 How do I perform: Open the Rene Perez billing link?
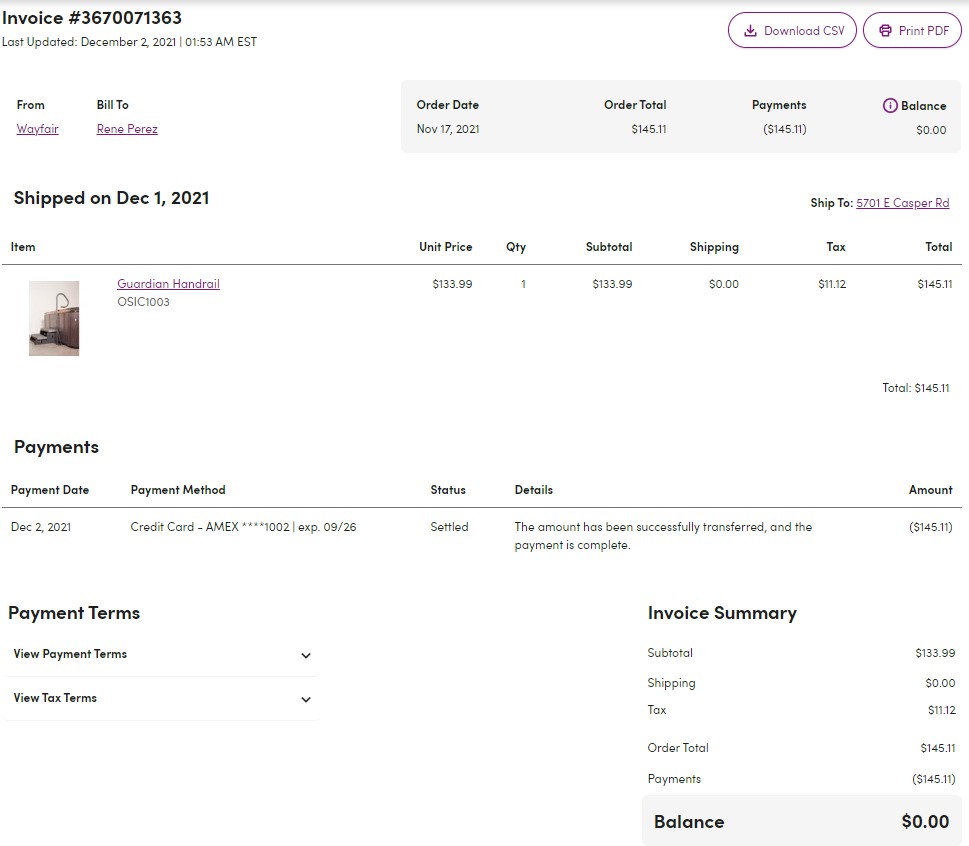(x=127, y=129)
